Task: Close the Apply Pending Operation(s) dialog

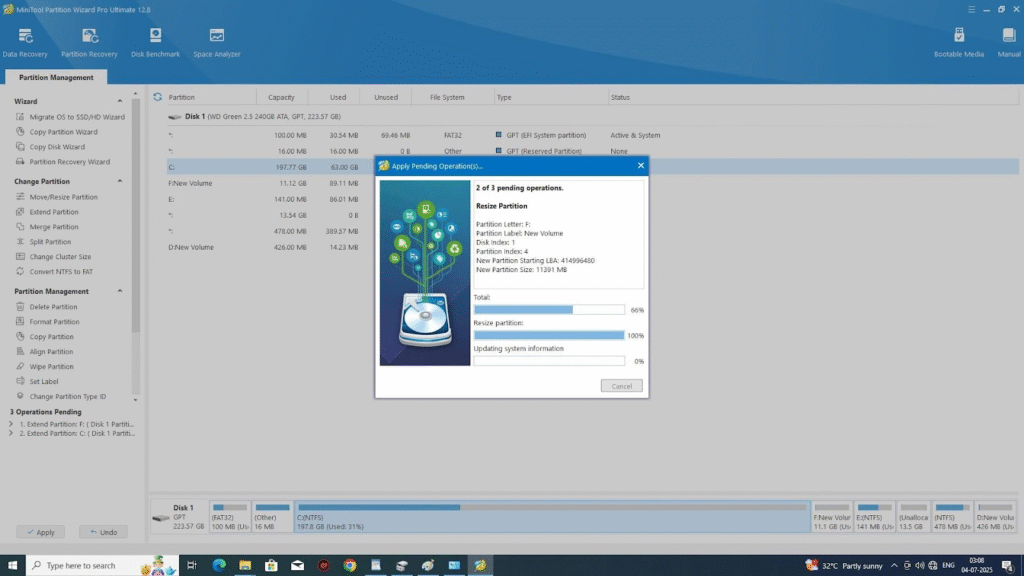Action: pos(641,166)
